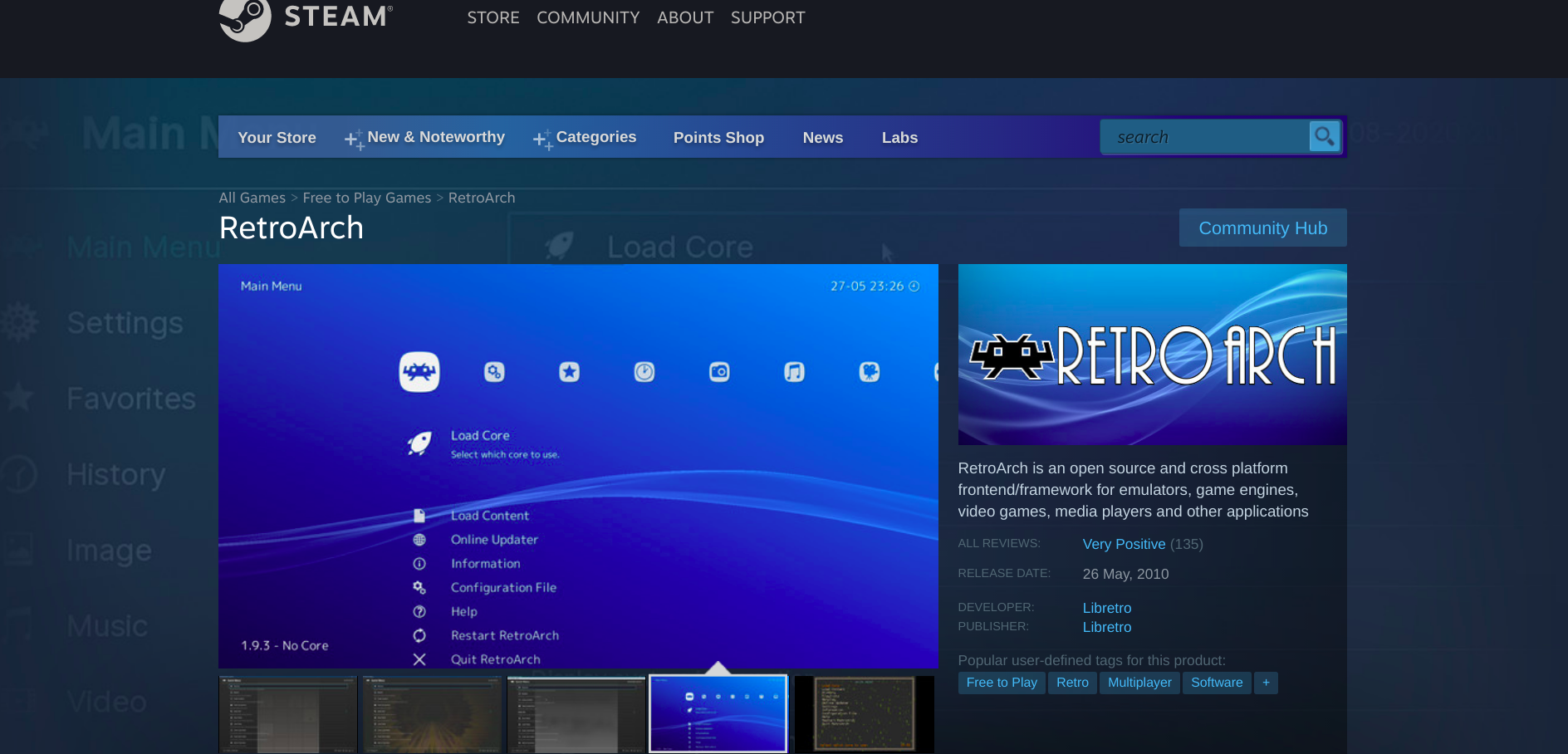Select the third gray screenshot thumbnail
This screenshot has height=754, width=1568.
(576, 715)
